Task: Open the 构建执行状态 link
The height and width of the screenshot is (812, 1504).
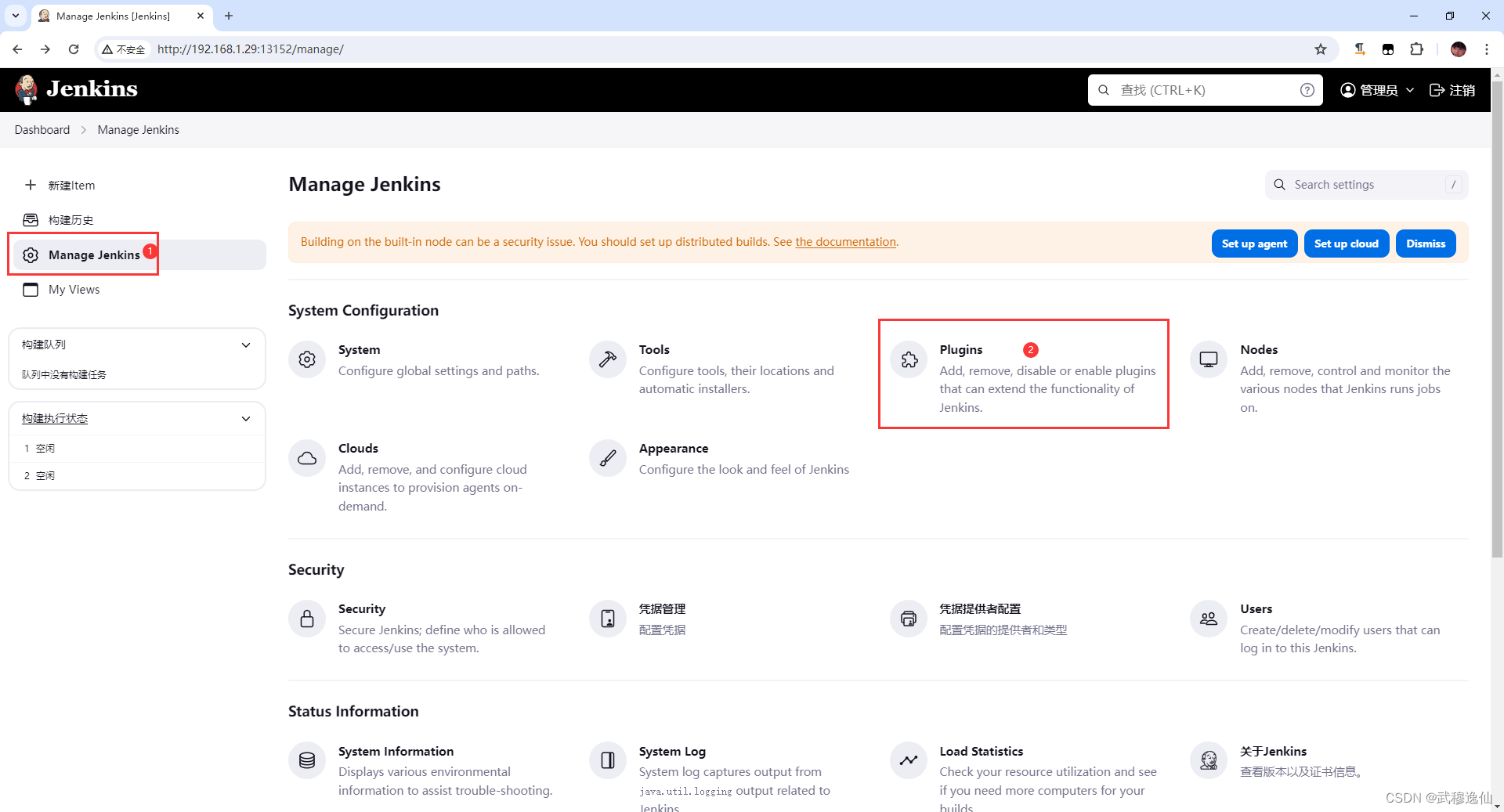Action: 55,418
